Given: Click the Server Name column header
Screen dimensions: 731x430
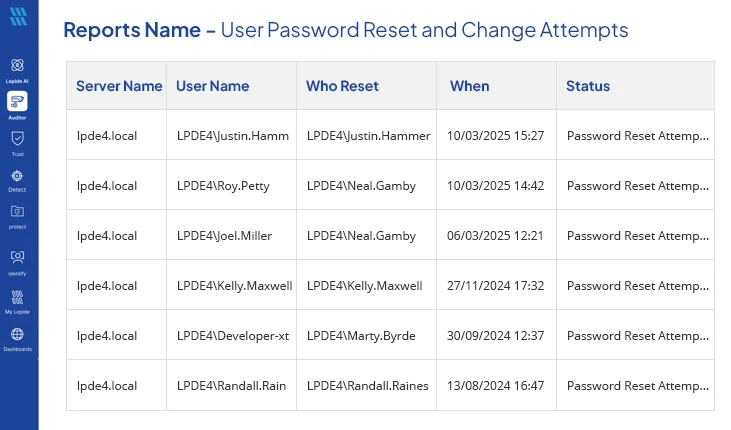Looking at the screenshot, I should click(x=119, y=86).
